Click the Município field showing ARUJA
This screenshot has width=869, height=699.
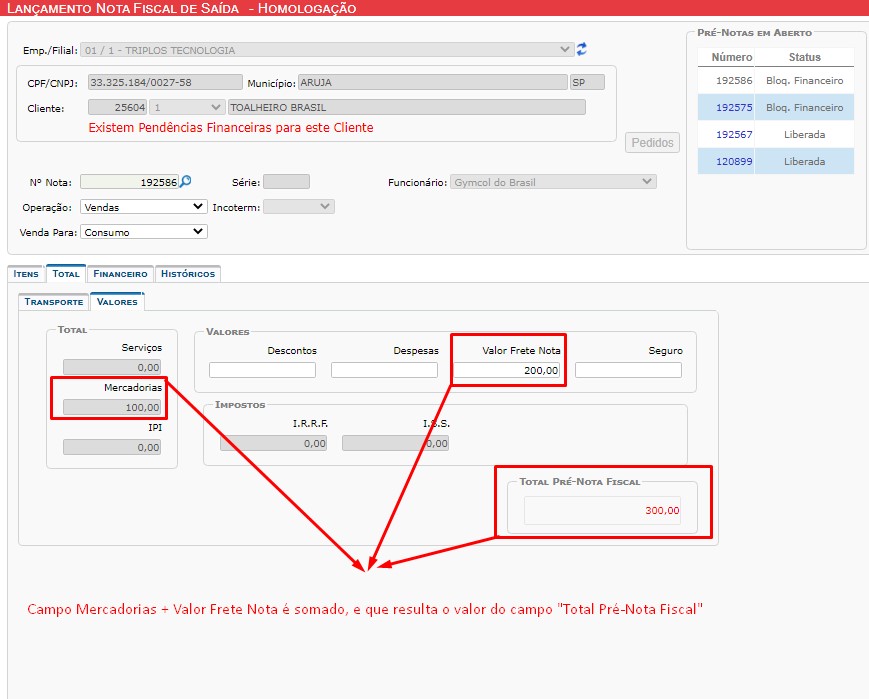coord(433,82)
